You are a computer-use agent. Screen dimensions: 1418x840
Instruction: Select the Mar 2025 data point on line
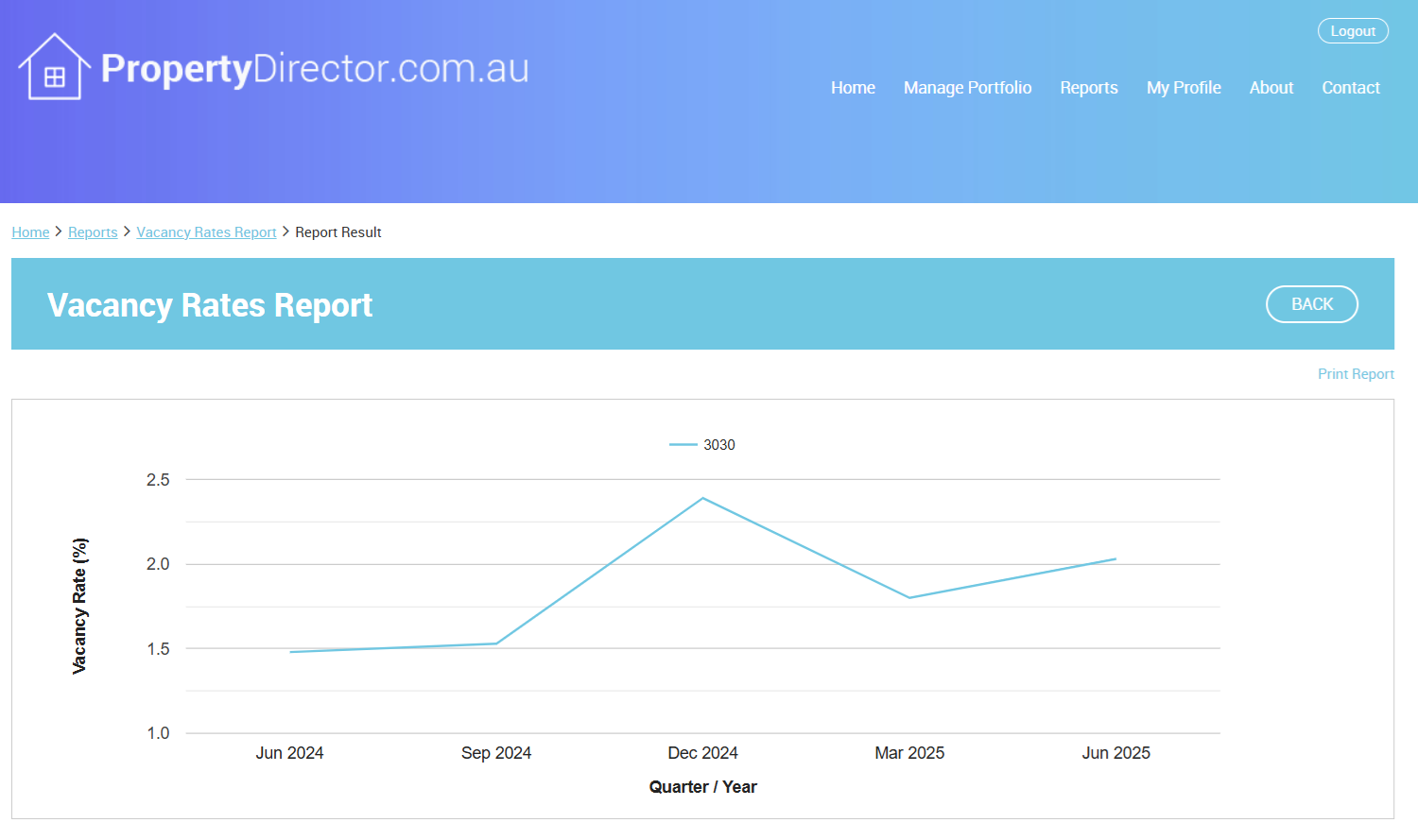pyautogui.click(x=909, y=598)
